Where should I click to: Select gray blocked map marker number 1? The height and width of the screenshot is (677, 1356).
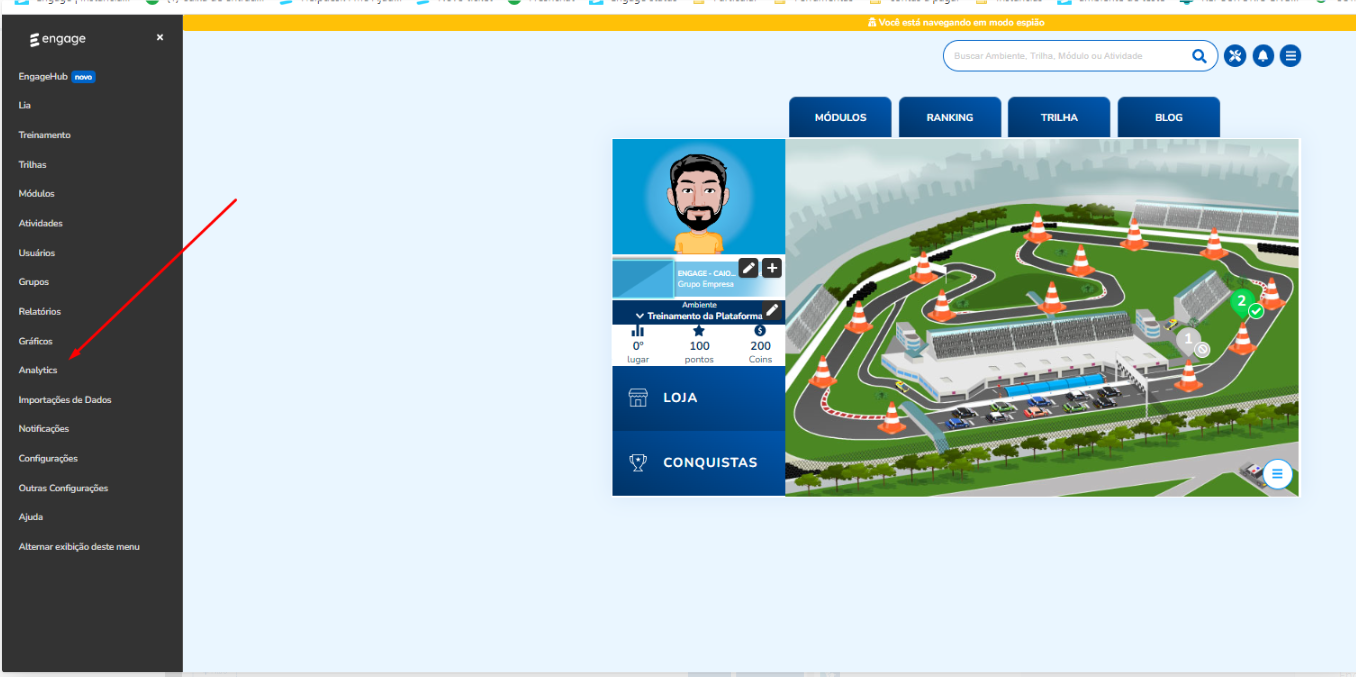(x=1189, y=341)
